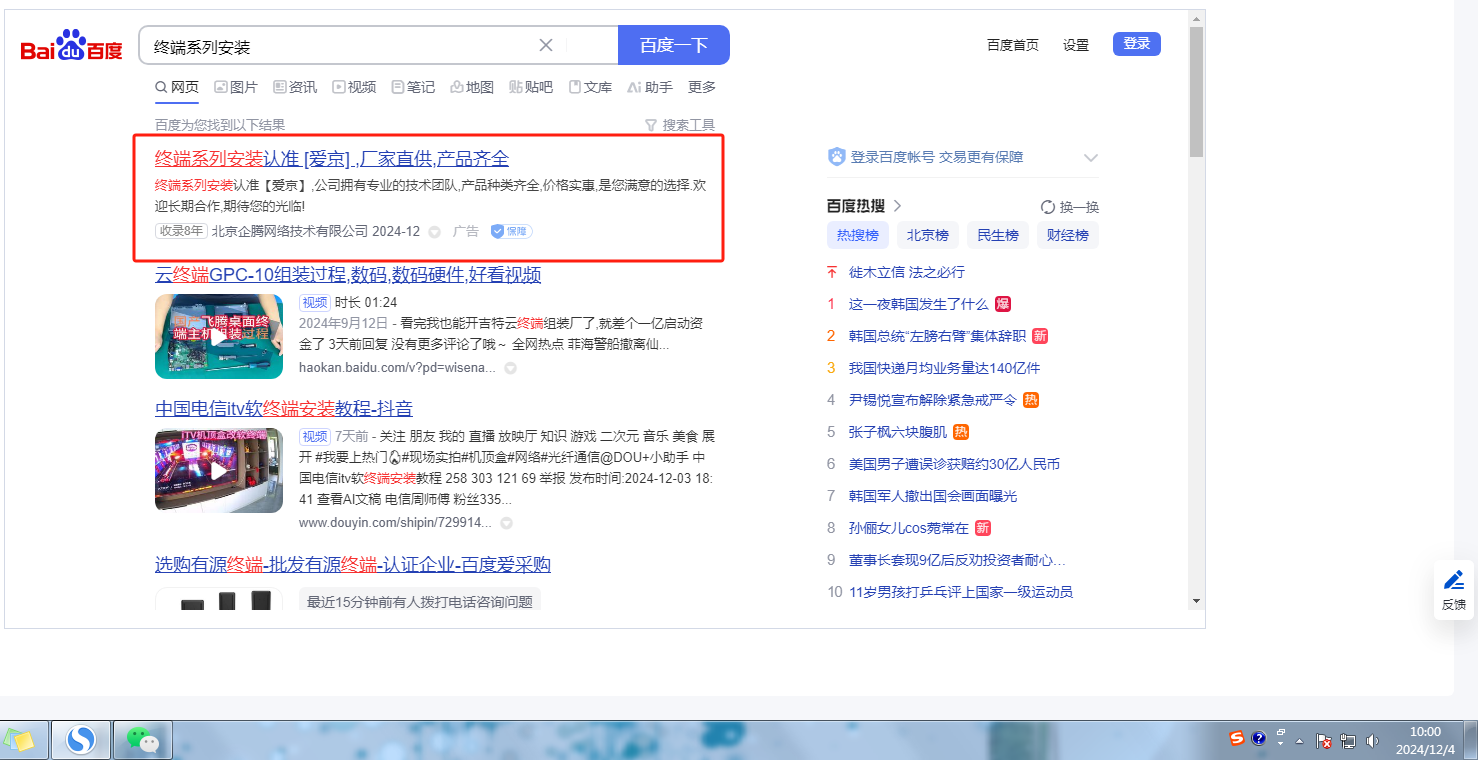Select the 财经榜 list tab
This screenshot has width=1478, height=760.
(1068, 235)
